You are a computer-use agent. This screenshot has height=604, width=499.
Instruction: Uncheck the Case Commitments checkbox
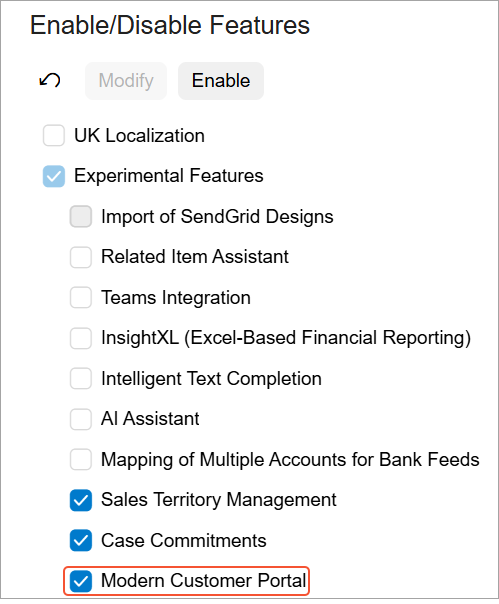(81, 540)
